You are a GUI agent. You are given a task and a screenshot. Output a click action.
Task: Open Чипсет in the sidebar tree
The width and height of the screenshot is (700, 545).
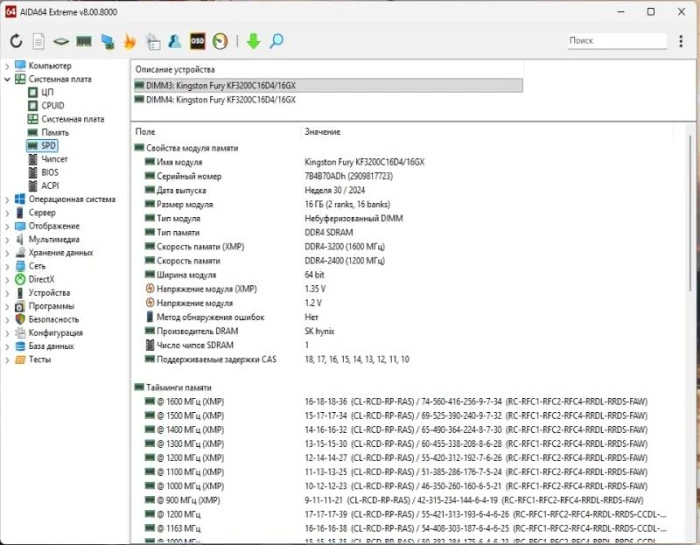pyautogui.click(x=54, y=159)
